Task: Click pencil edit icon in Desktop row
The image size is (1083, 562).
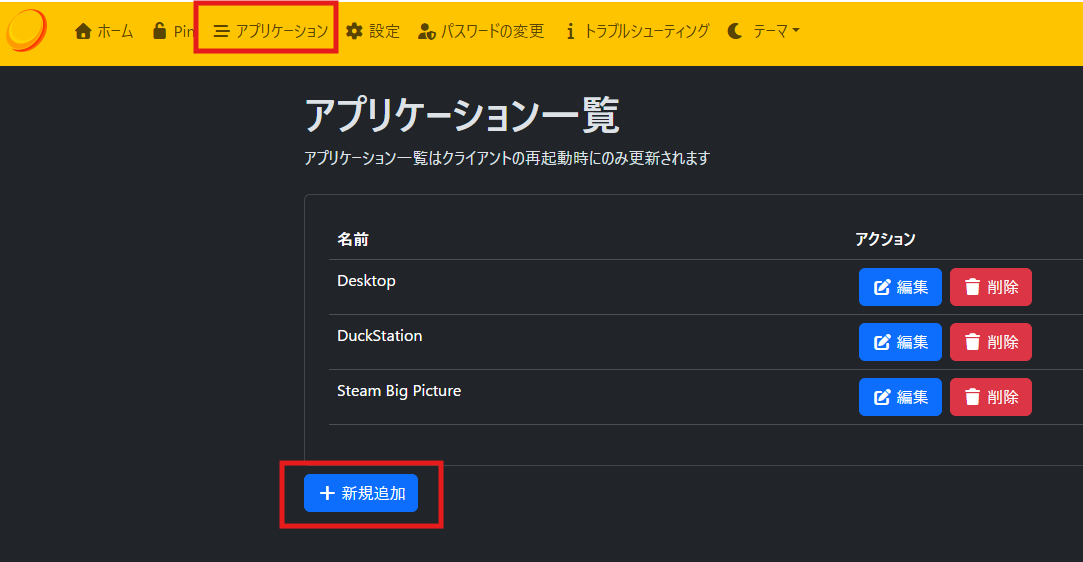Action: tap(882, 287)
